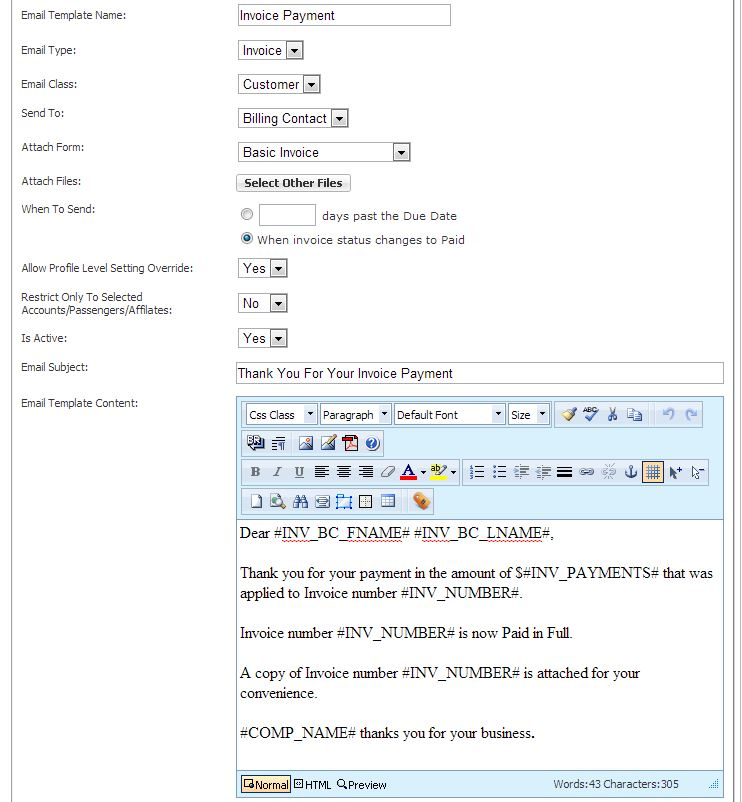
Task: Expand the Attach Form dropdown
Action: pos(400,153)
